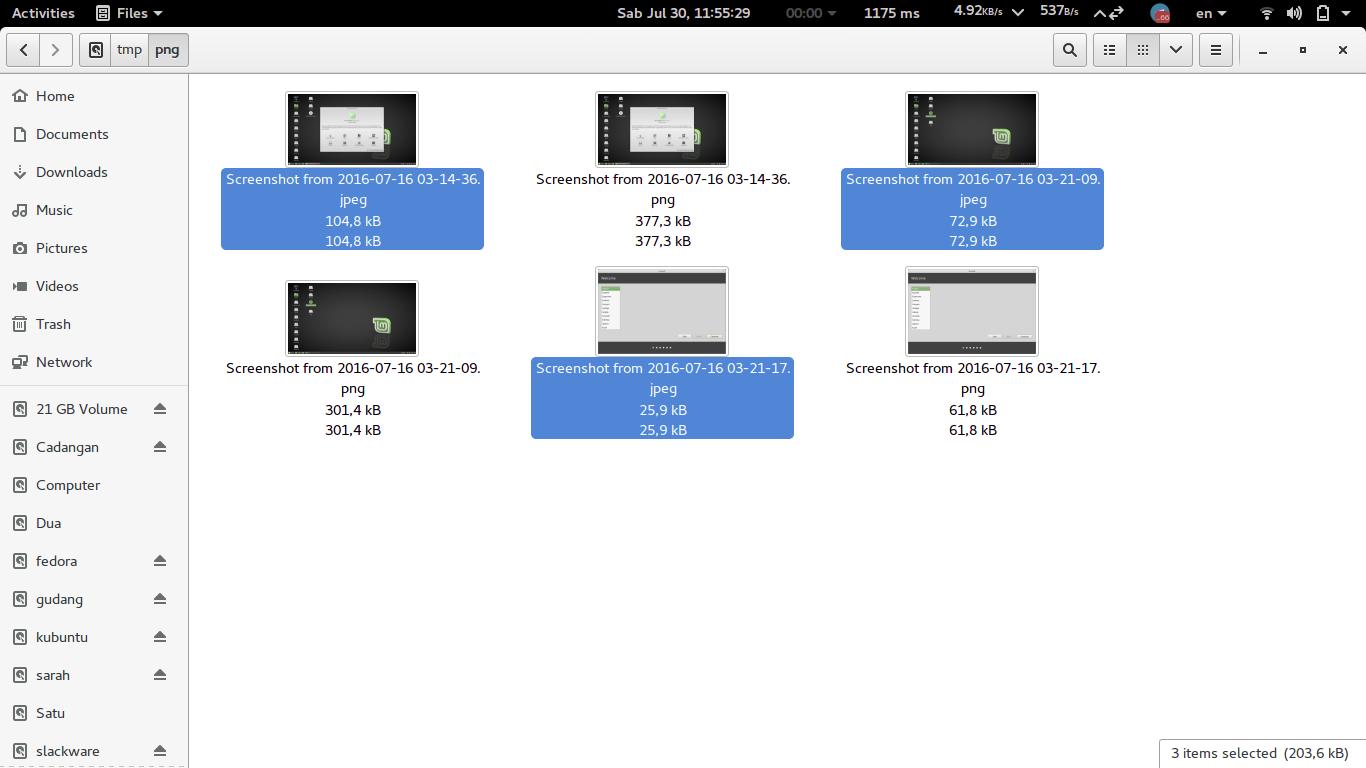The image size is (1366, 768).
Task: Open the Downloads folder in sidebar
Action: coord(73,172)
